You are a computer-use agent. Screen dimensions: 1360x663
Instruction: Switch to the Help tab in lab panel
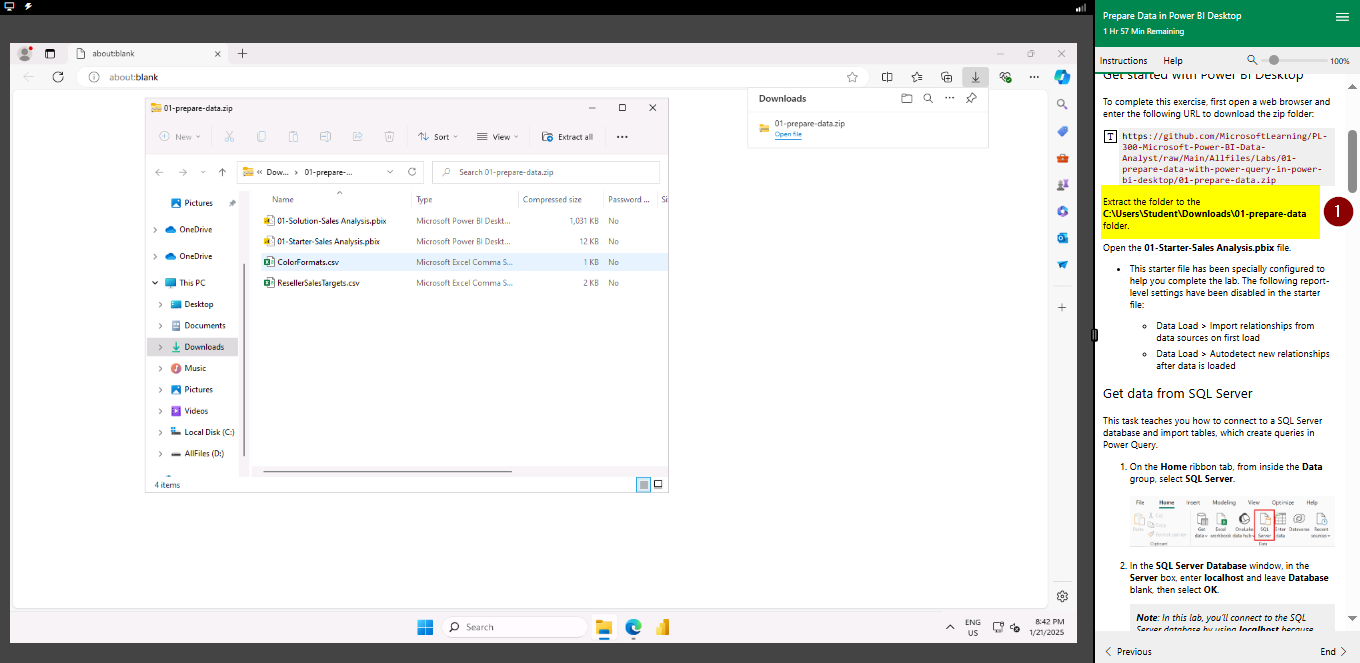click(1173, 61)
